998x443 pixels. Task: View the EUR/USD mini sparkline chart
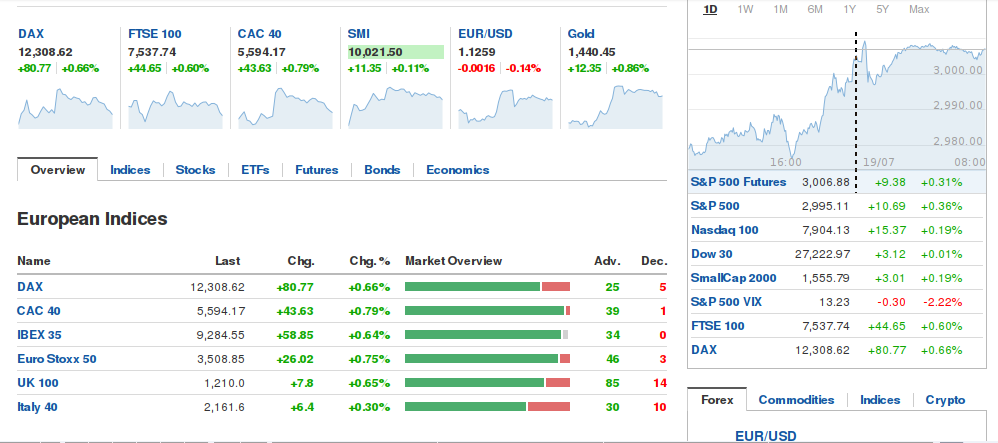coord(505,108)
